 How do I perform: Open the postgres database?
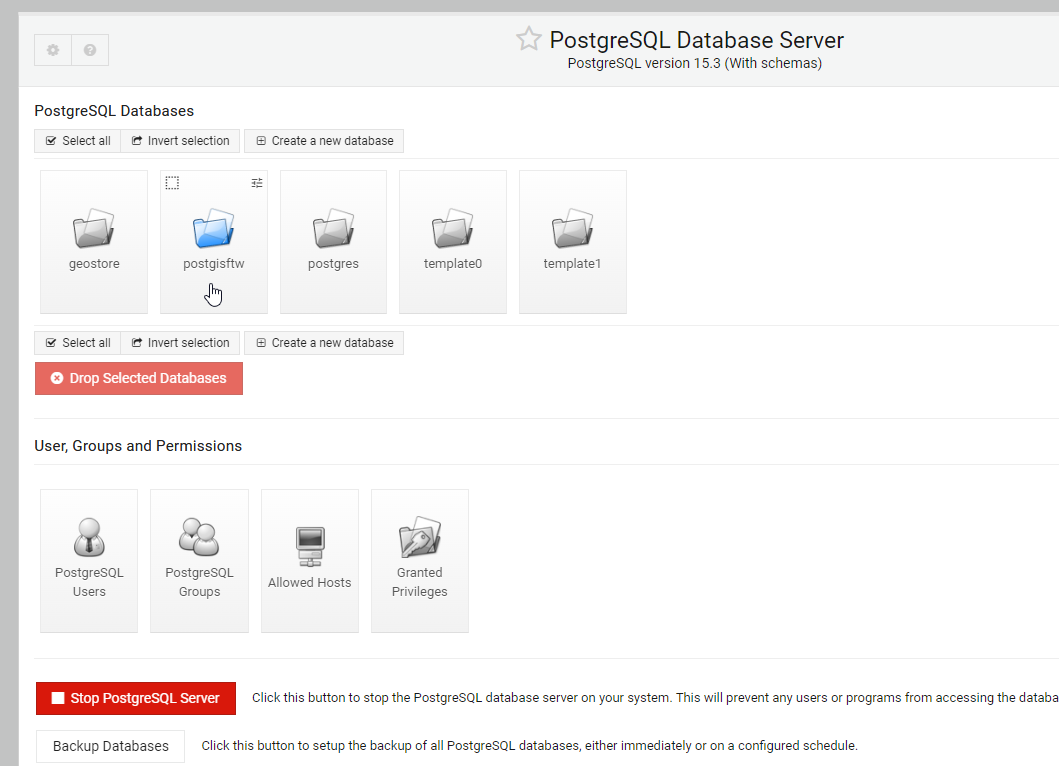coord(333,240)
